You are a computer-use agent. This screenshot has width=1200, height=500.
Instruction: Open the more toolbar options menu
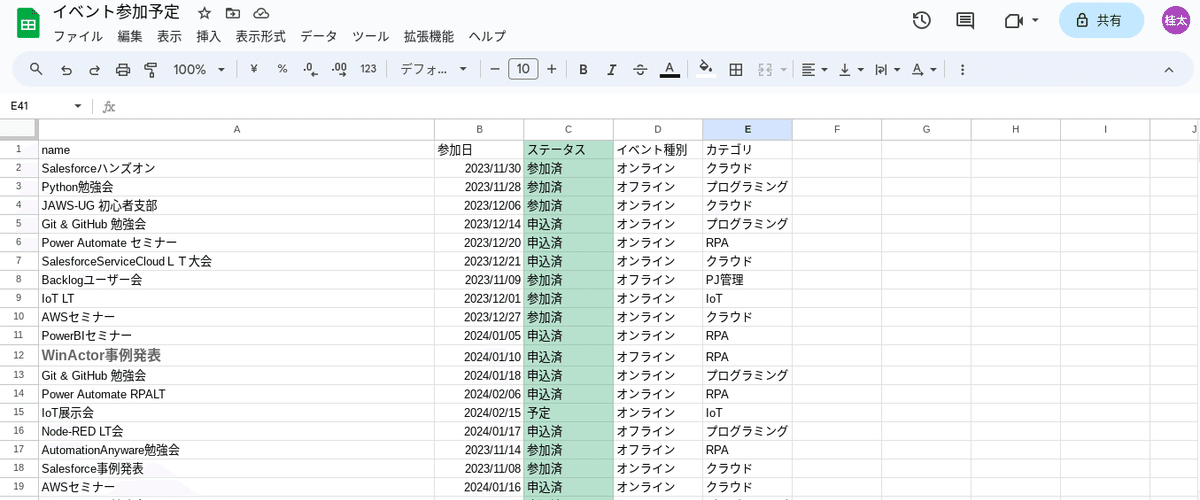pos(962,69)
